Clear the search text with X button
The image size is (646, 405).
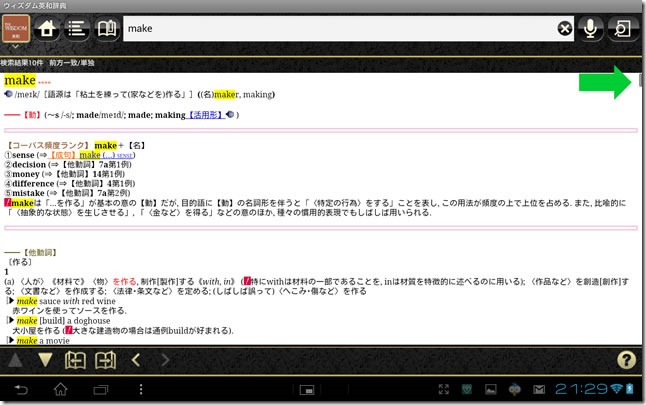565,29
